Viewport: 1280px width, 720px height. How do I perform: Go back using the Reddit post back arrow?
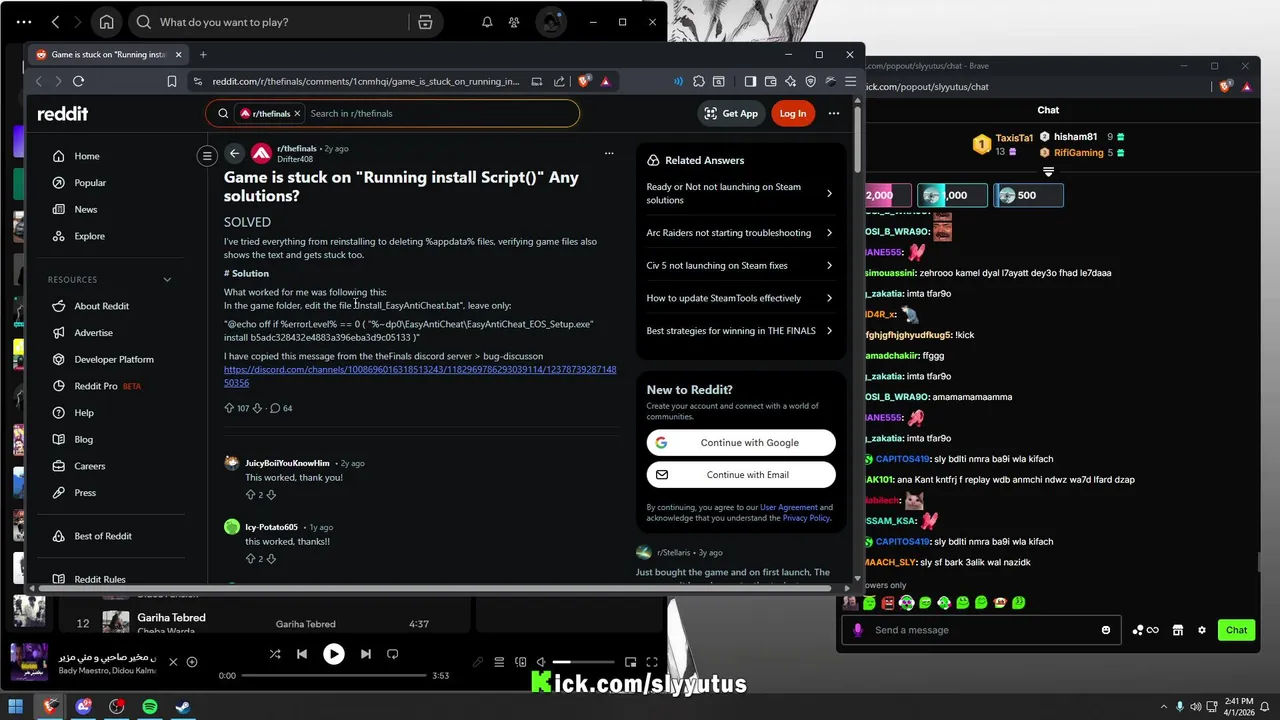(234, 153)
